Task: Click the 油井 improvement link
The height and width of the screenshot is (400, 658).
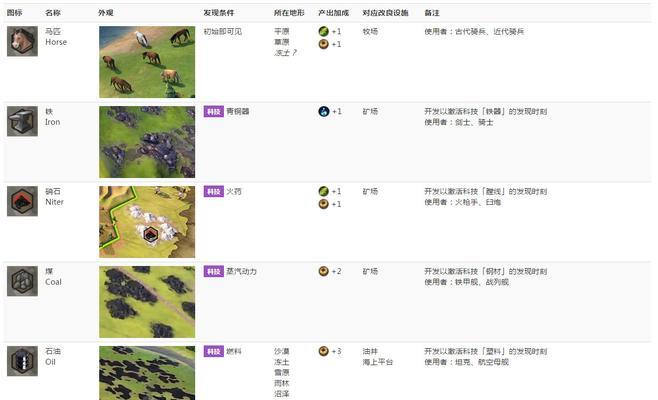Action: tap(370, 352)
